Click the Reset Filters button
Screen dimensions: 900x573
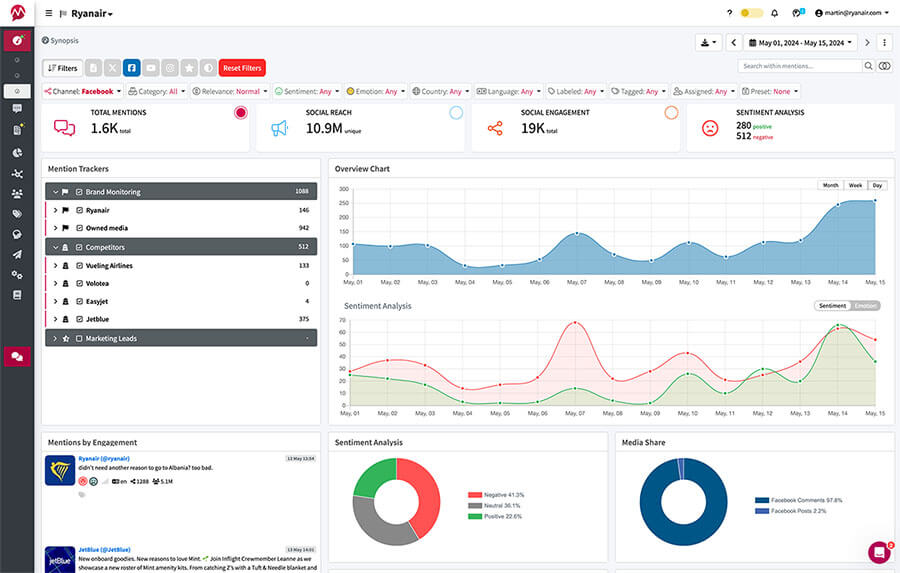coord(242,68)
